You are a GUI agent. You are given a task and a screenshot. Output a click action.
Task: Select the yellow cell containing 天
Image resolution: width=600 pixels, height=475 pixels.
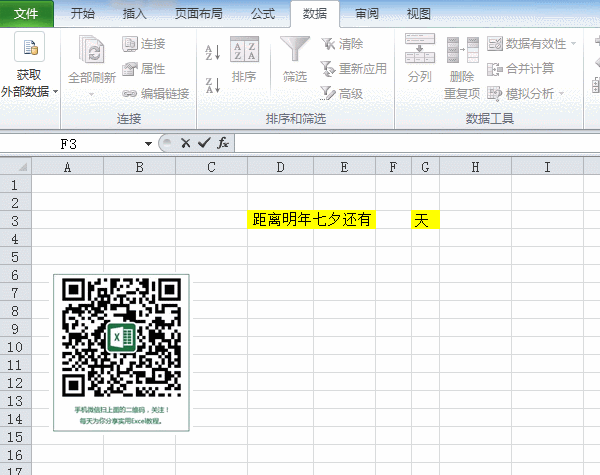(x=426, y=220)
